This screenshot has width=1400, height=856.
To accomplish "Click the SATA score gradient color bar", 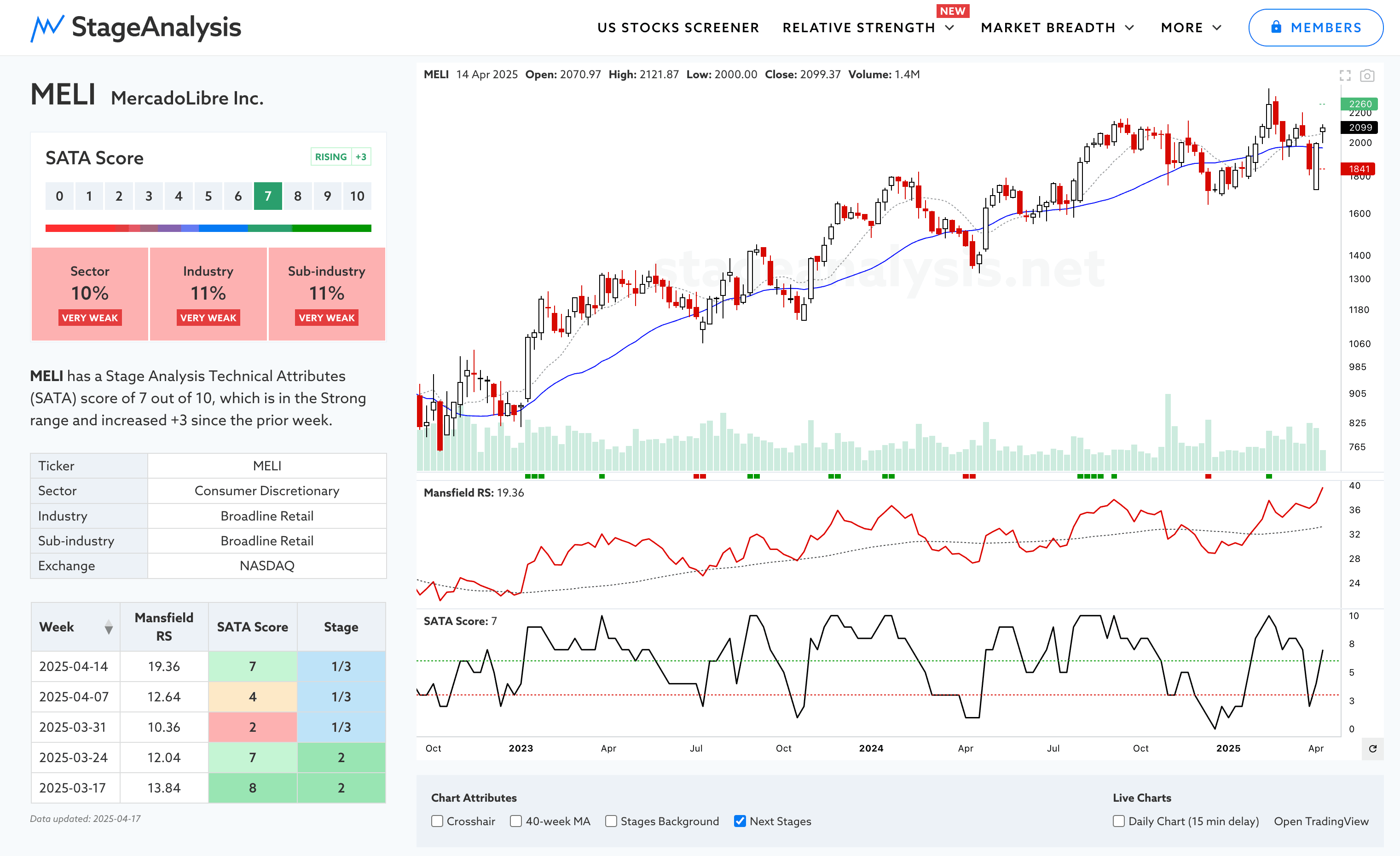I will pyautogui.click(x=208, y=228).
